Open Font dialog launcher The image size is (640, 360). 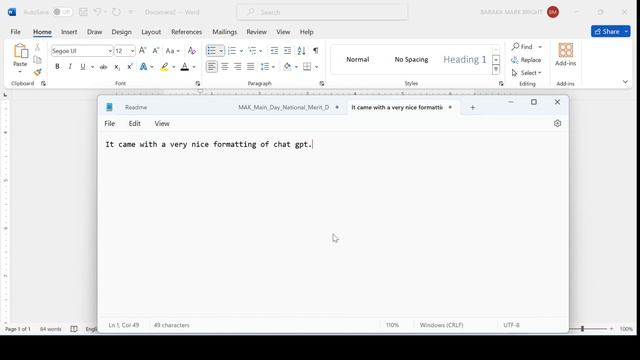click(x=198, y=83)
